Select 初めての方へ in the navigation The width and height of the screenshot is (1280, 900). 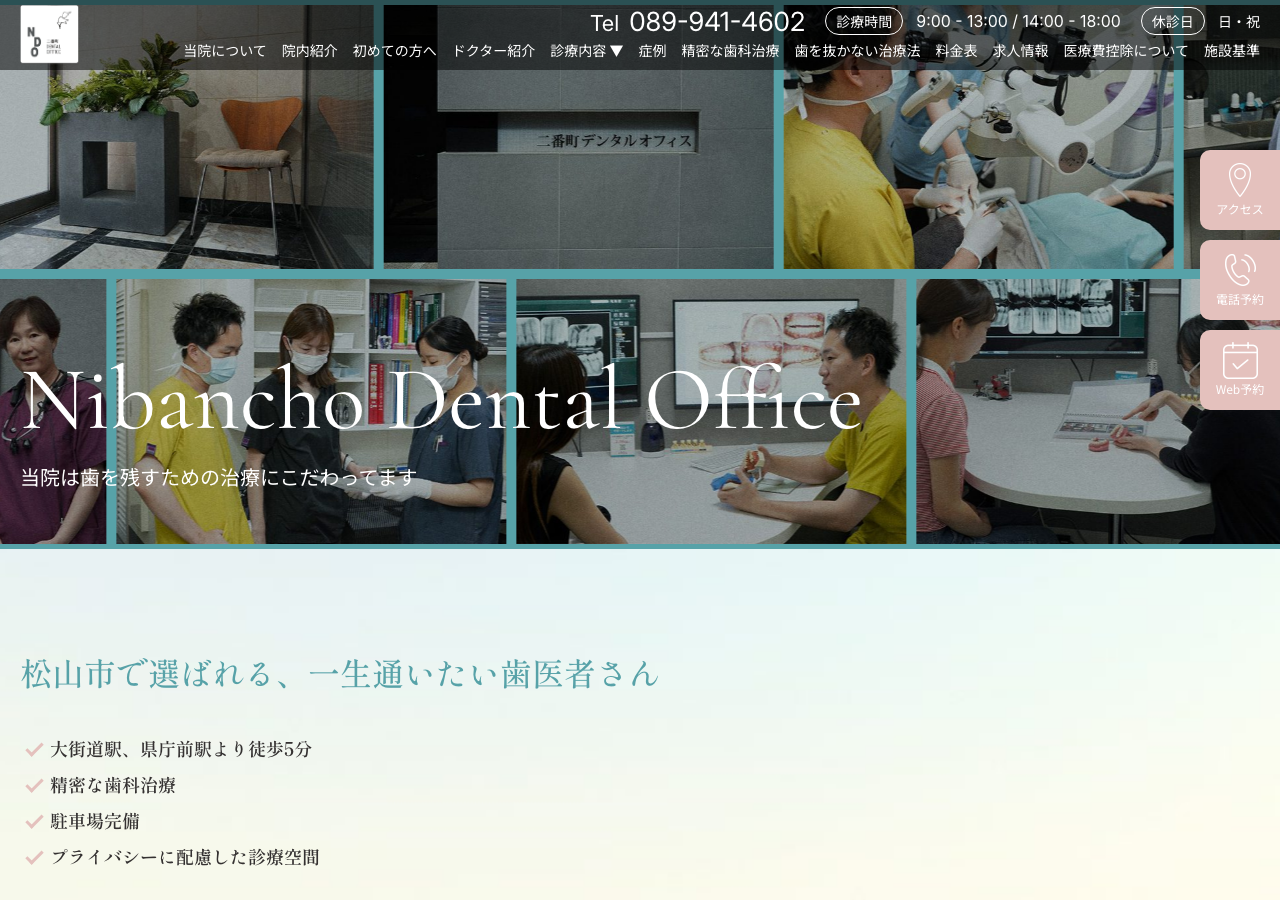pos(395,51)
